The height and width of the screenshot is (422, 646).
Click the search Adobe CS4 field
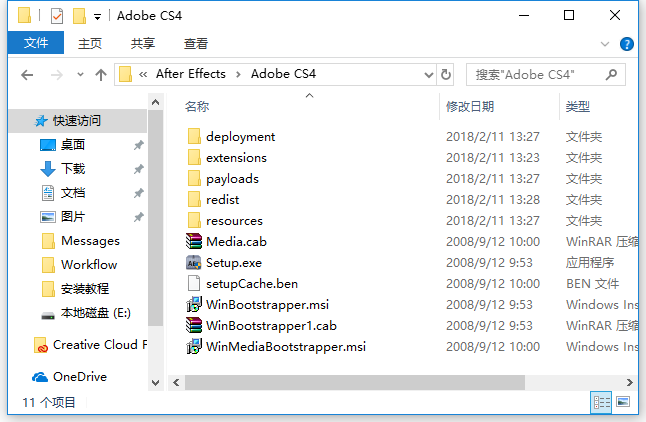[540, 75]
